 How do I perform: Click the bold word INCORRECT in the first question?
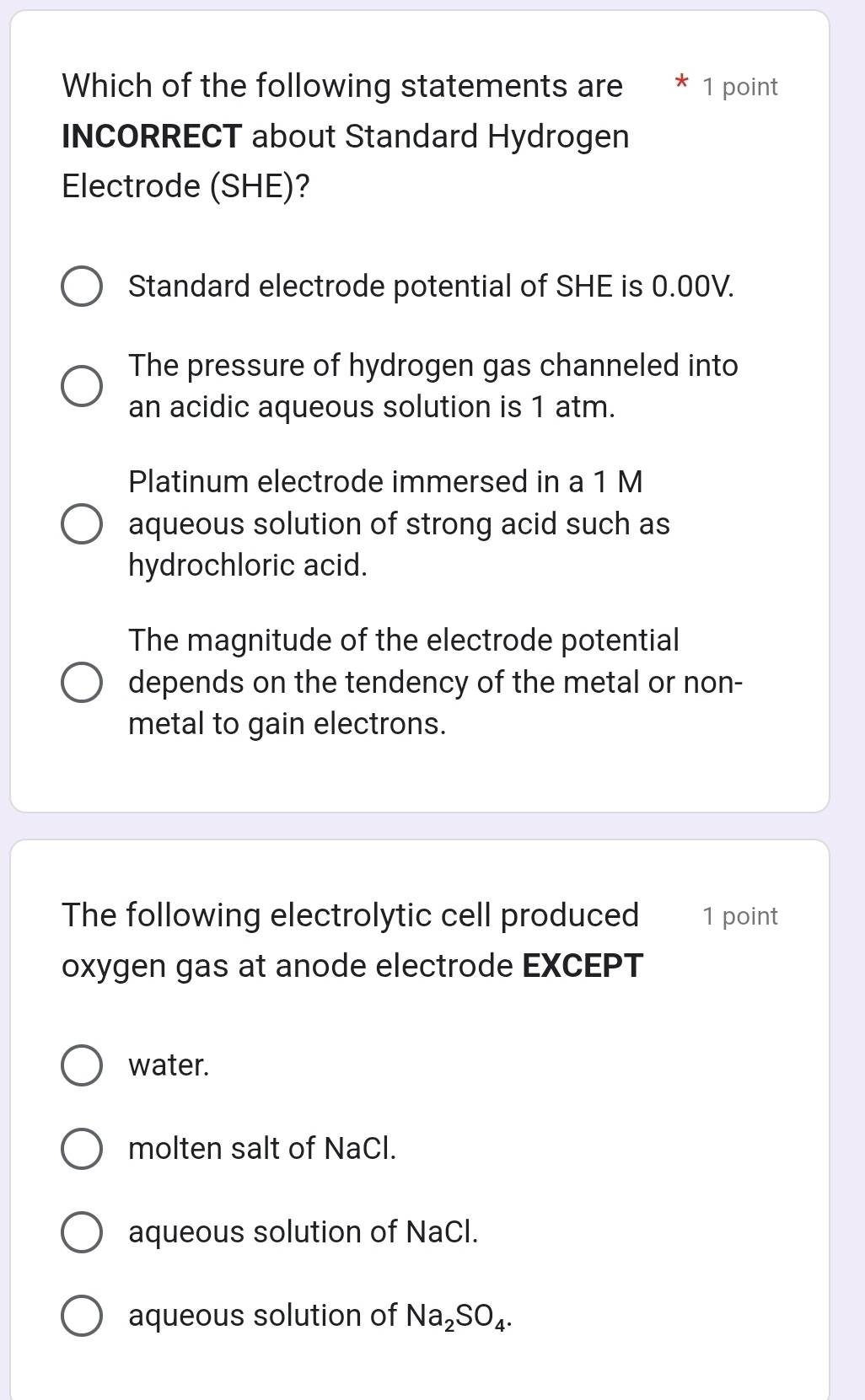(x=152, y=137)
